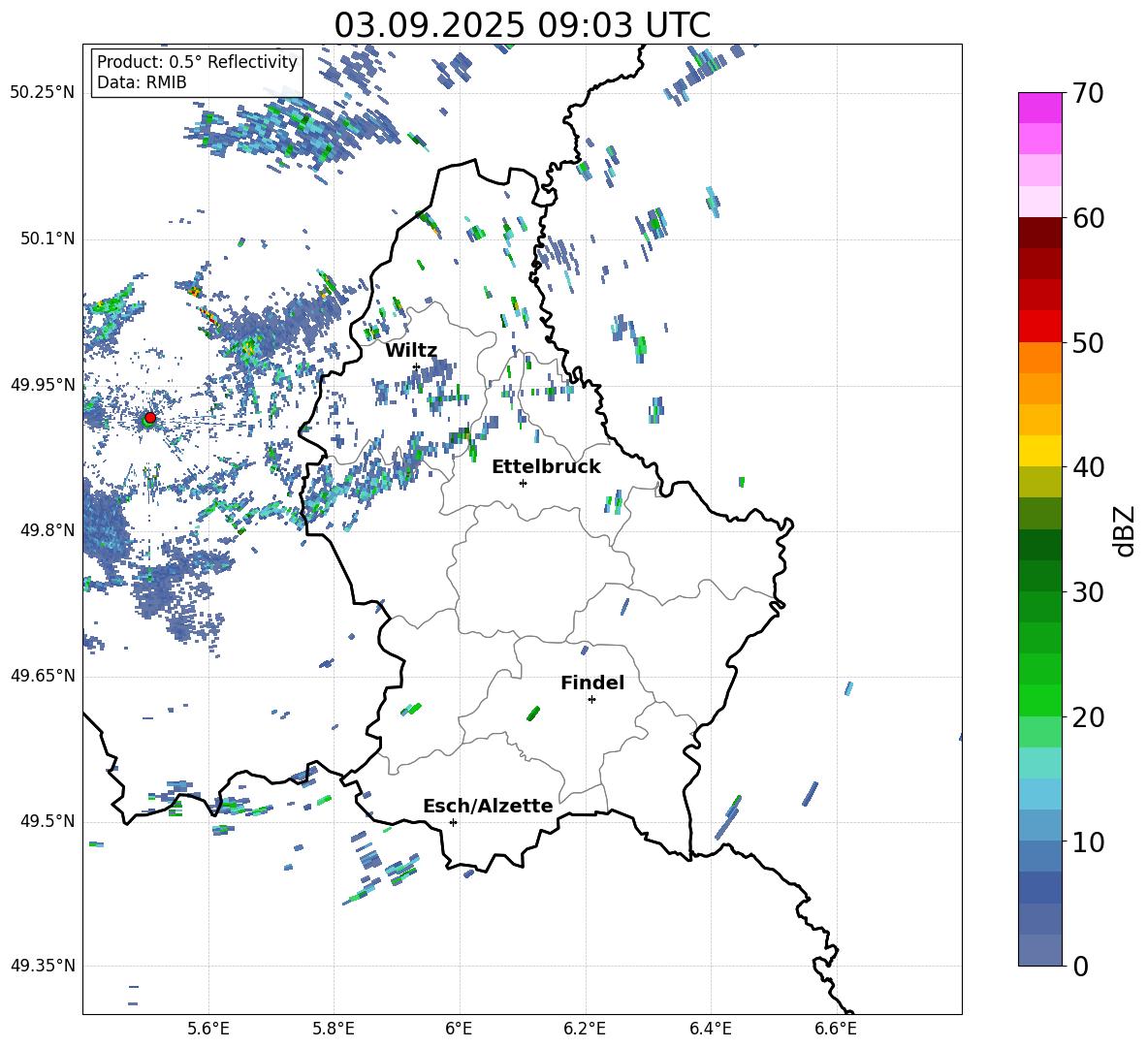Click the Esch/Alzette station cross marker

click(x=453, y=822)
